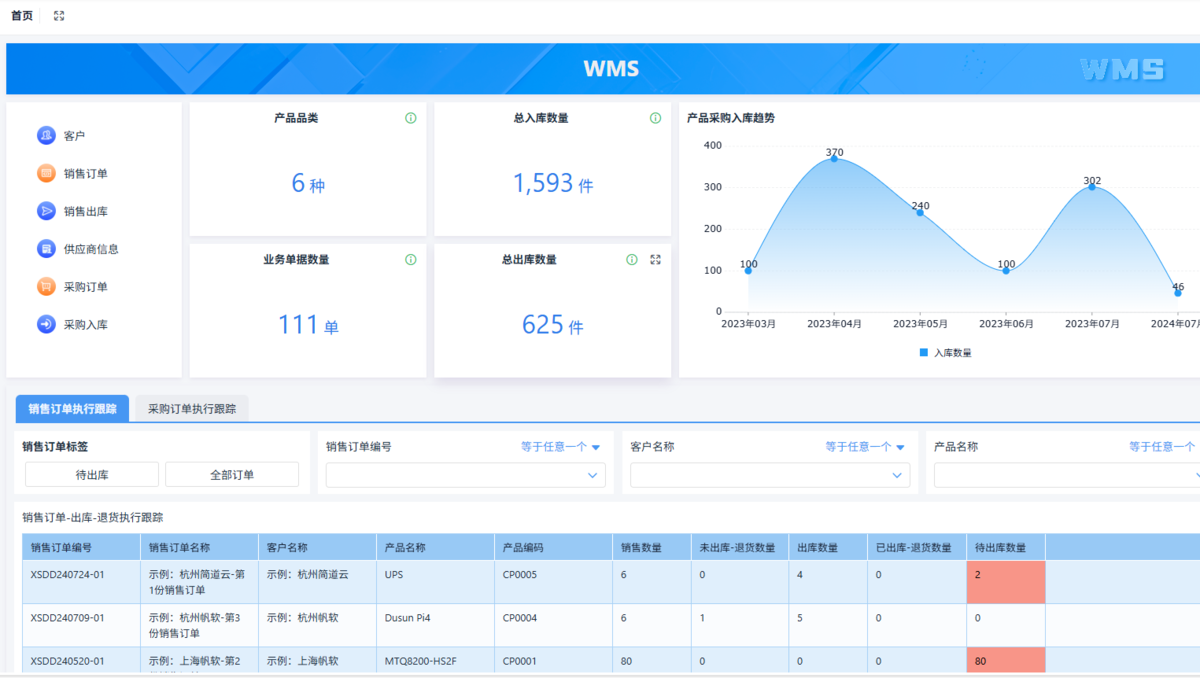Click the fullscreen icon beside 首页
This screenshot has width=1200, height=678.
click(59, 16)
